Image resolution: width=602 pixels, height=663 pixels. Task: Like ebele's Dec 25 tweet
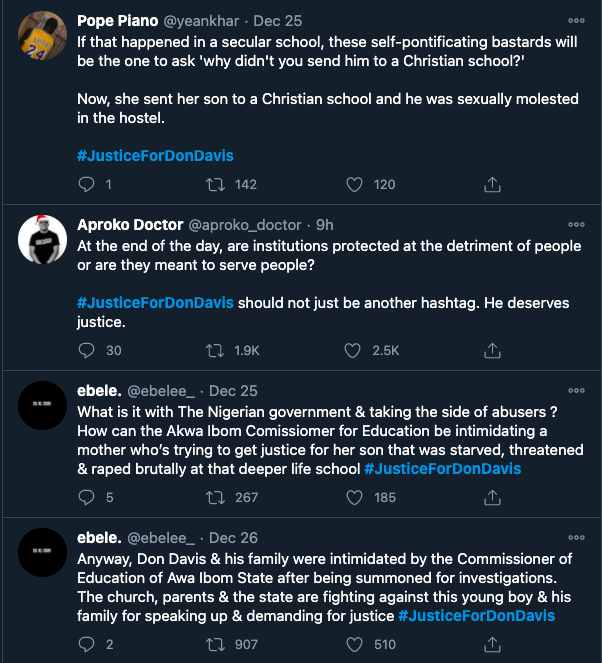click(353, 497)
